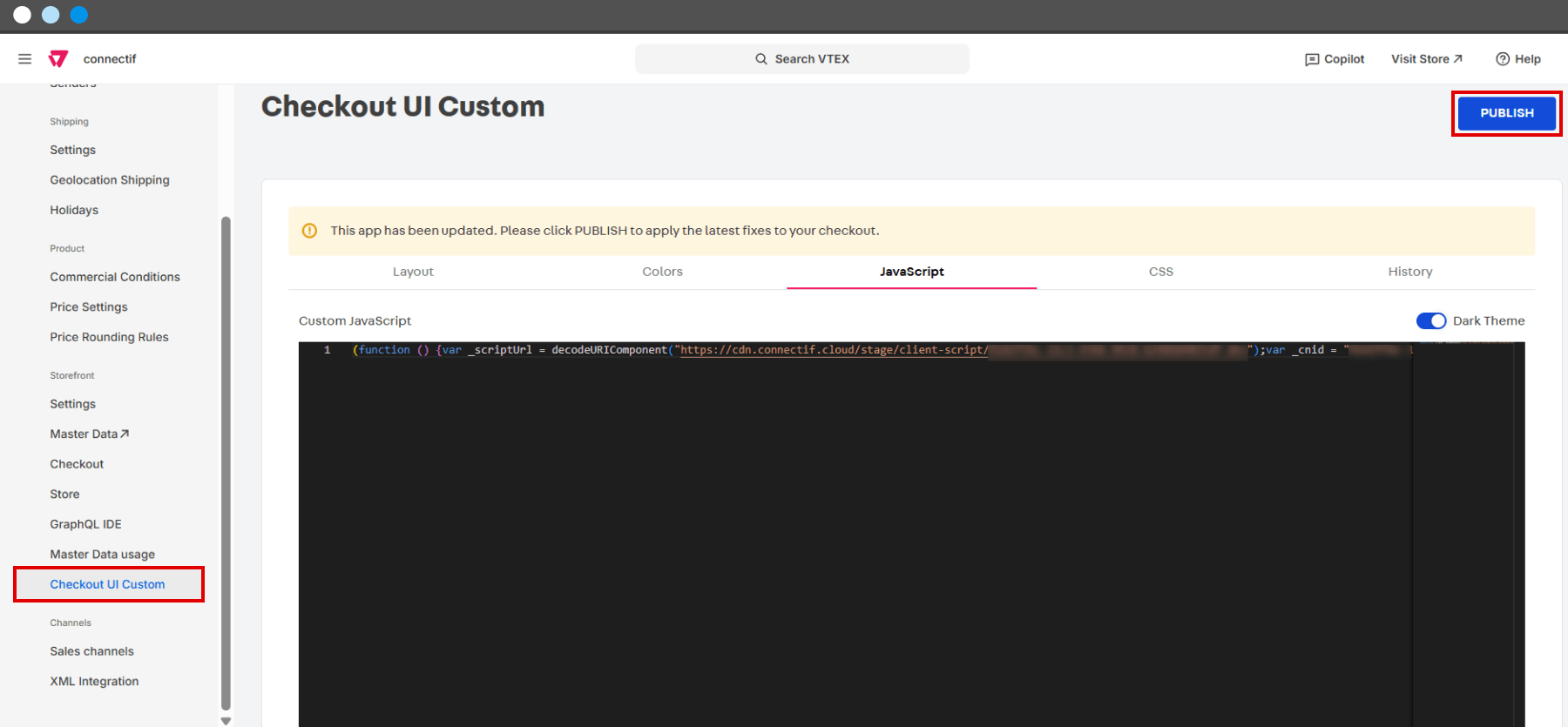Open Sales channels in sidebar
The width and height of the screenshot is (1568, 727).
coord(92,651)
